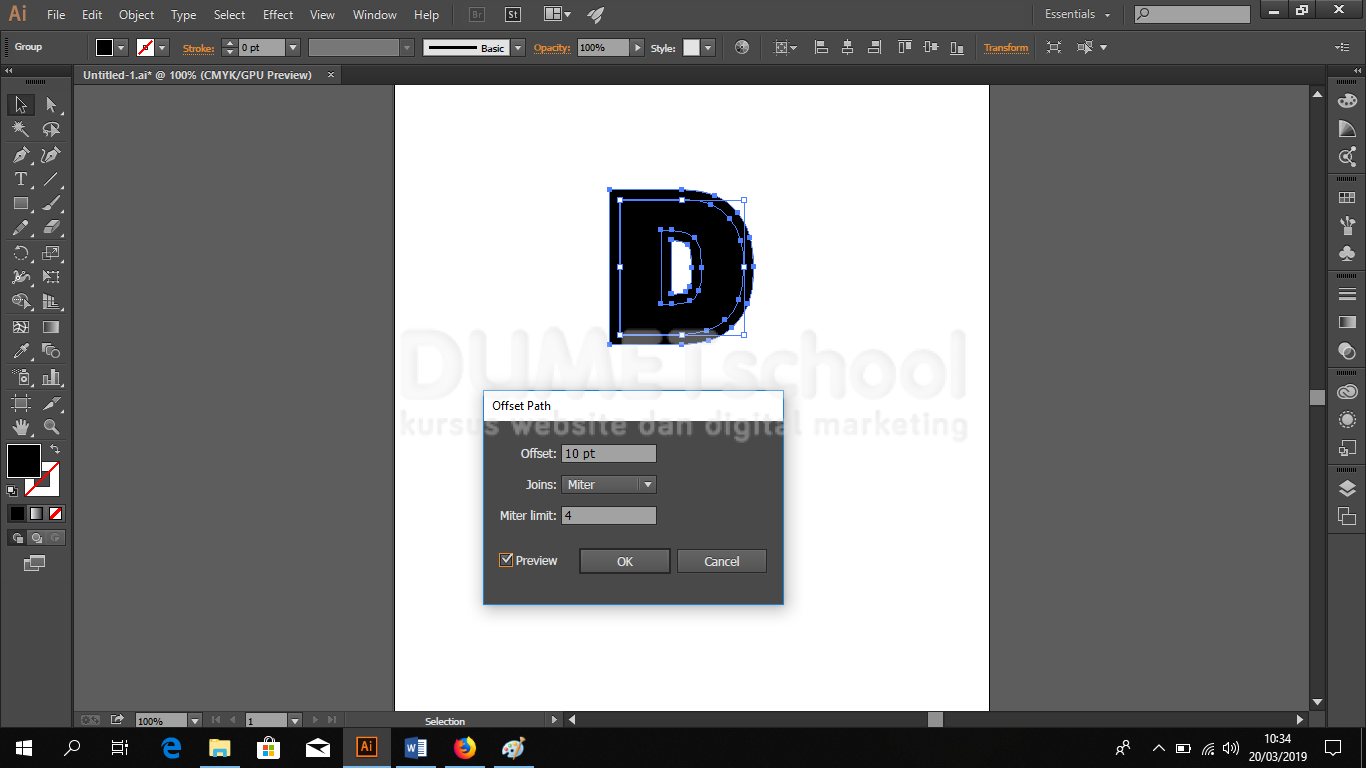The height and width of the screenshot is (768, 1366).
Task: Select the Rotate tool
Action: 21,253
